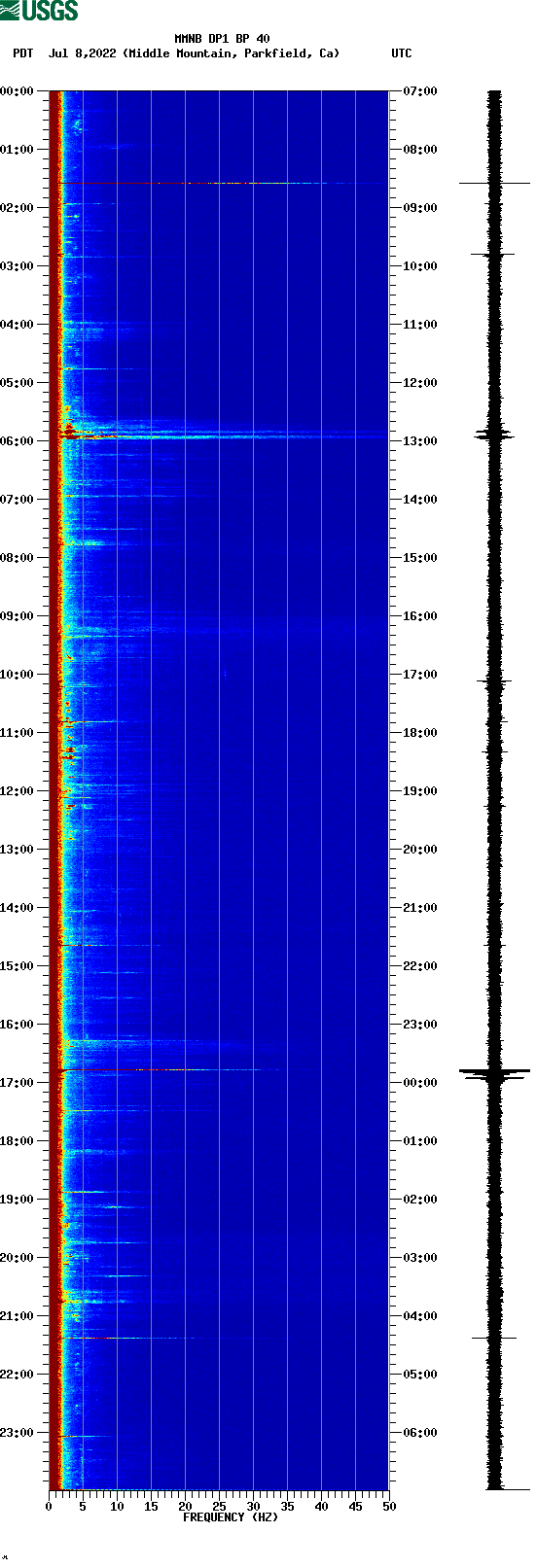This screenshot has width=537, height=1568.
Task: Click the date text Jul 8,2022
Action: 82,53
